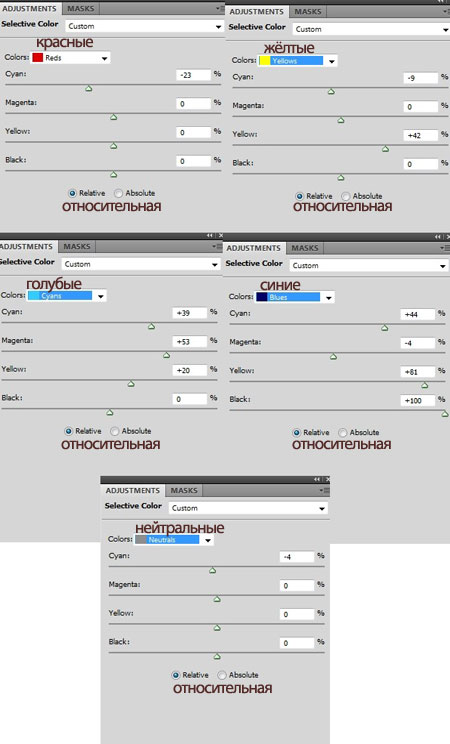Open the panel menu icon in Reds panel

pyautogui.click(x=220, y=8)
